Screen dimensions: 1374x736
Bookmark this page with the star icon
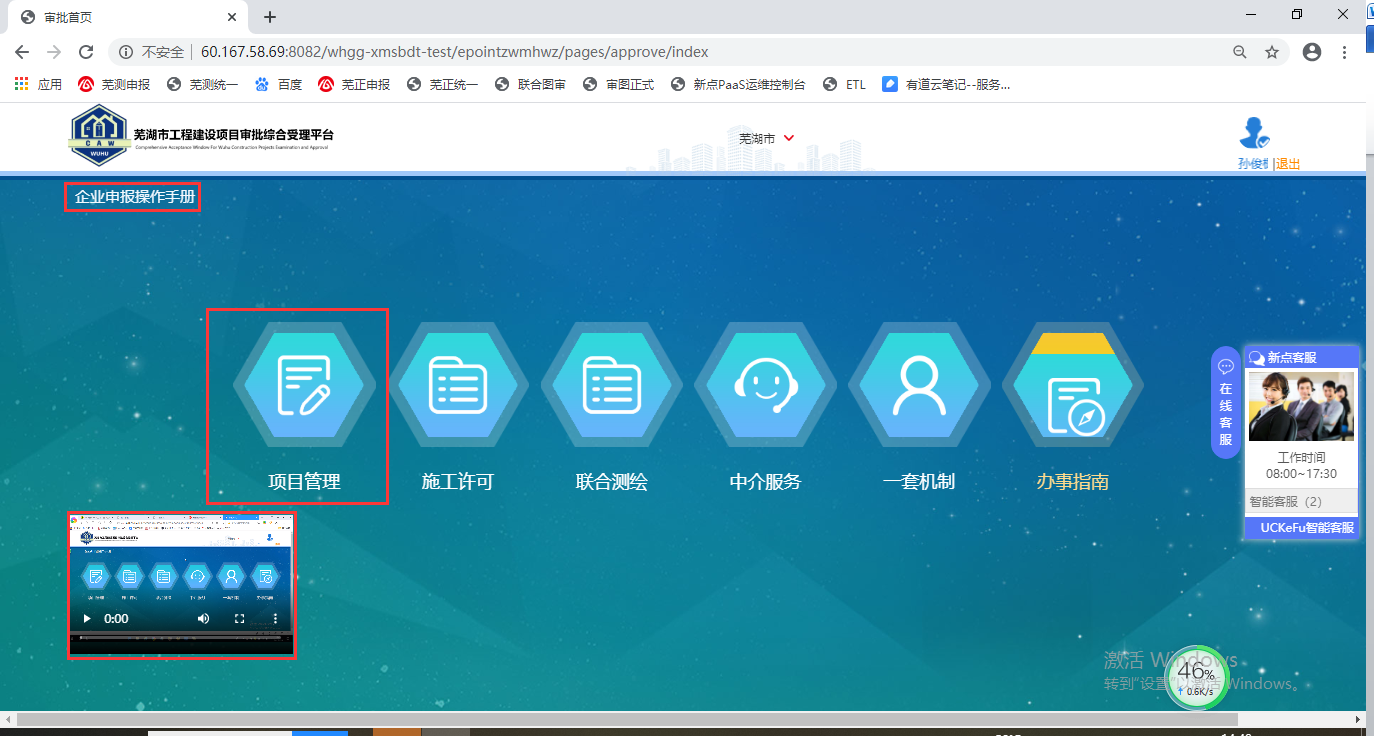click(1272, 52)
